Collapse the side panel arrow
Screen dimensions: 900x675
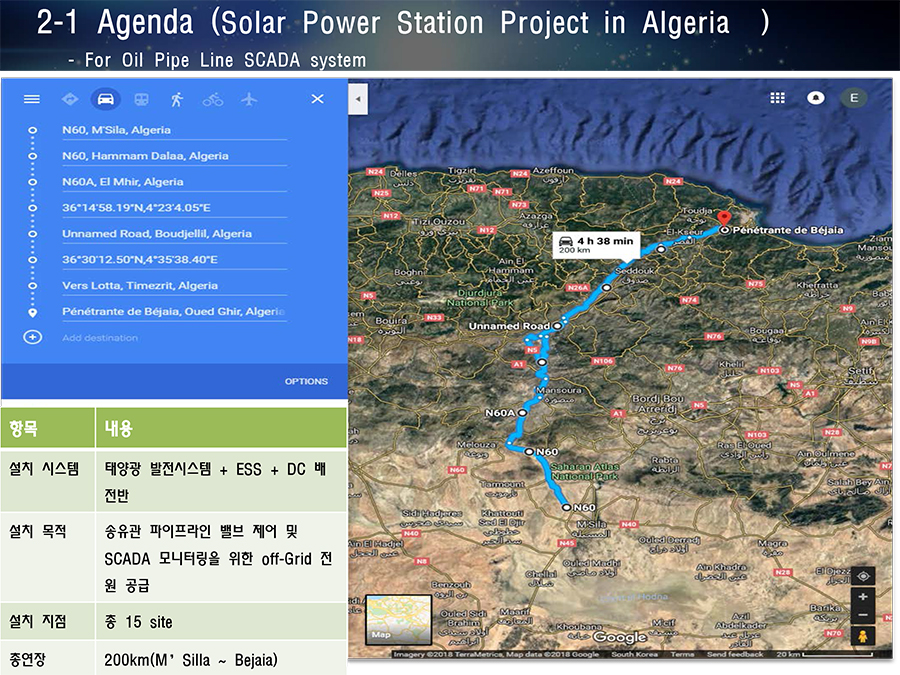click(x=358, y=99)
